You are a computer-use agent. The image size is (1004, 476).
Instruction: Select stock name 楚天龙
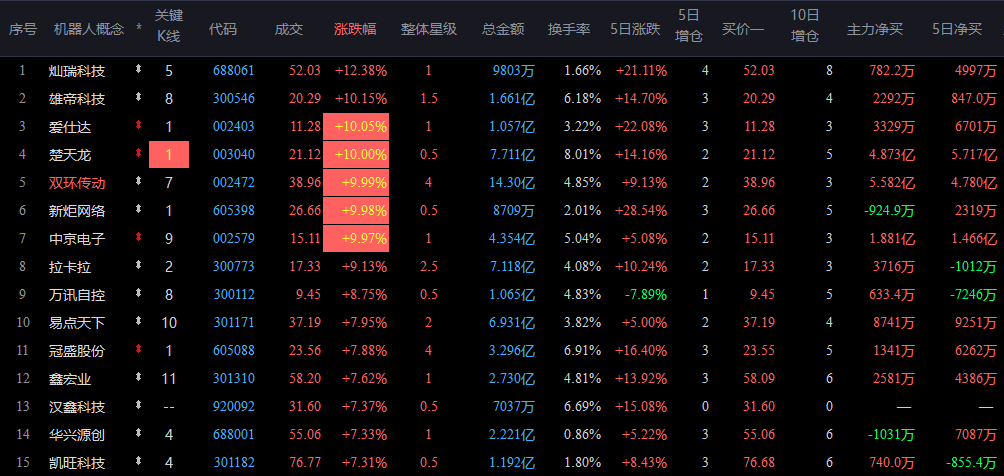70,154
